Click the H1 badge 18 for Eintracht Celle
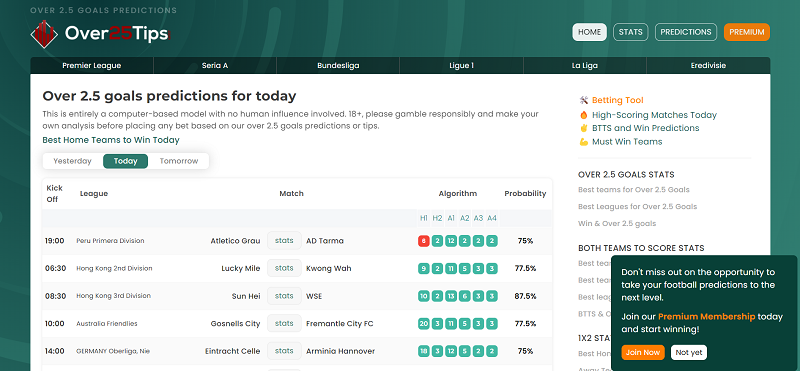The height and width of the screenshot is (371, 800). 423,351
